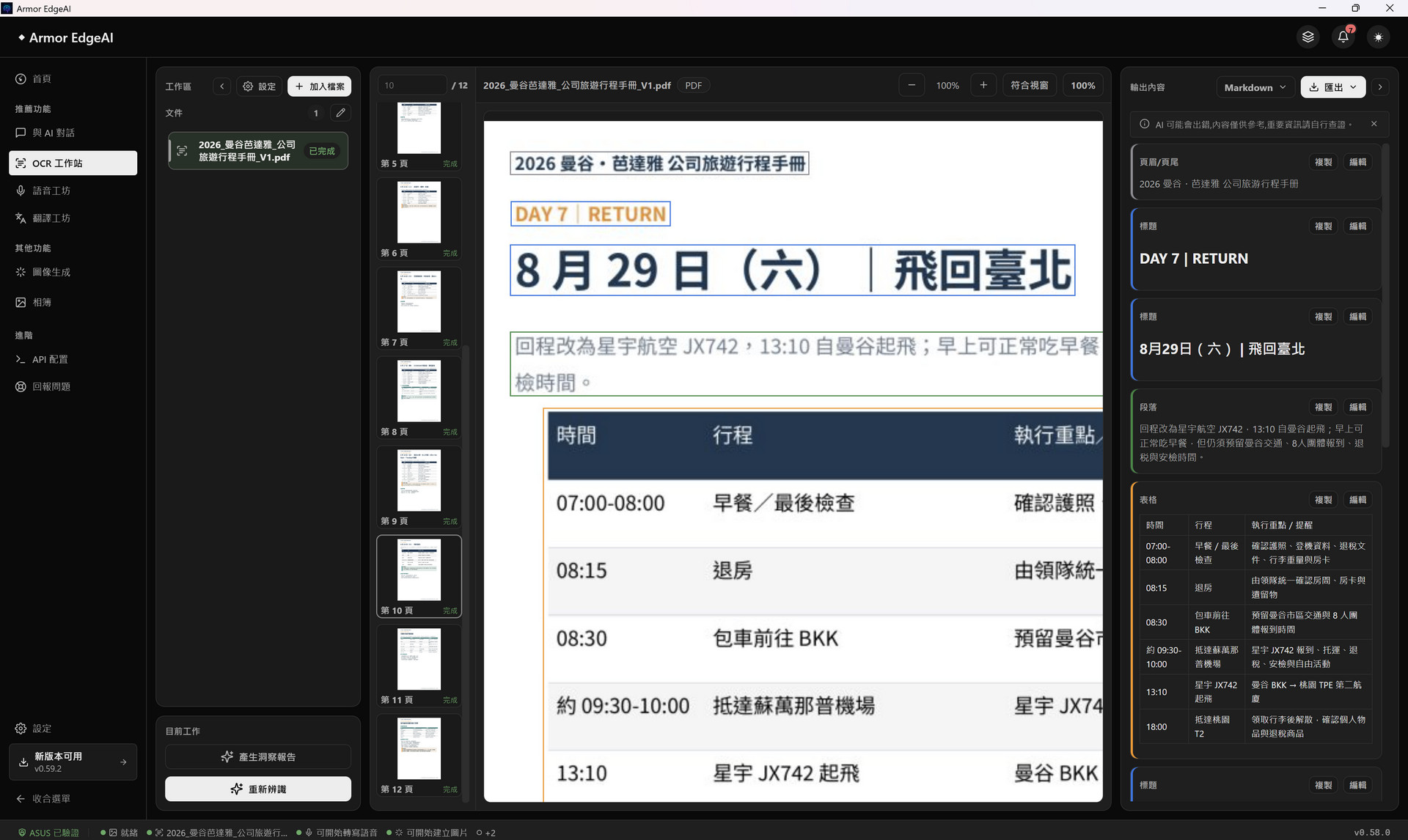Click thumbnail list scrollbar
The width and height of the screenshot is (1408, 840).
tap(466, 575)
